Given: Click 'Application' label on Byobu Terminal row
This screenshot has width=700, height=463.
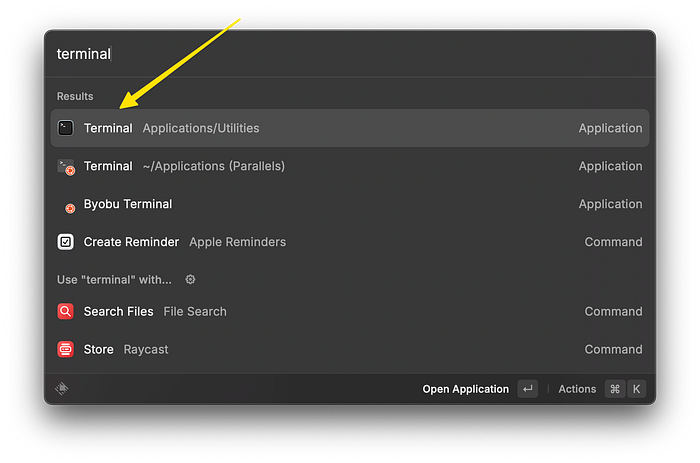Looking at the screenshot, I should [x=610, y=204].
